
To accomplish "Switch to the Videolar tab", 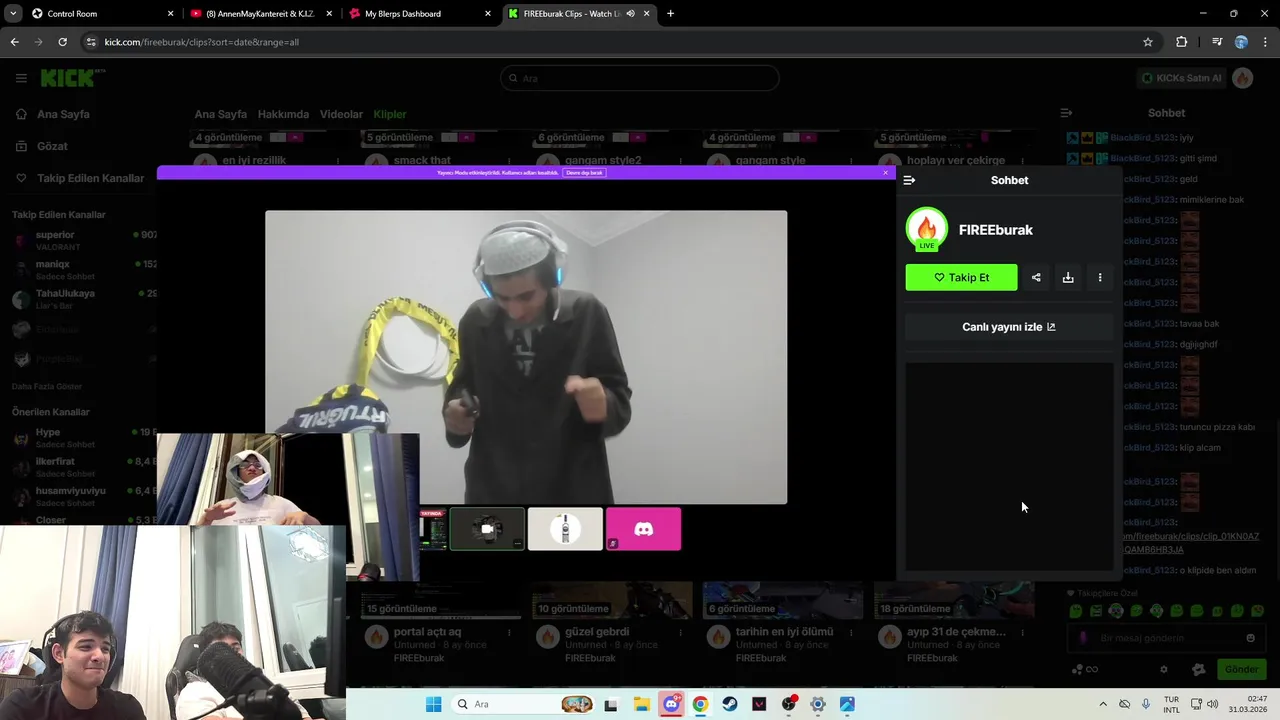I will 341,114.
